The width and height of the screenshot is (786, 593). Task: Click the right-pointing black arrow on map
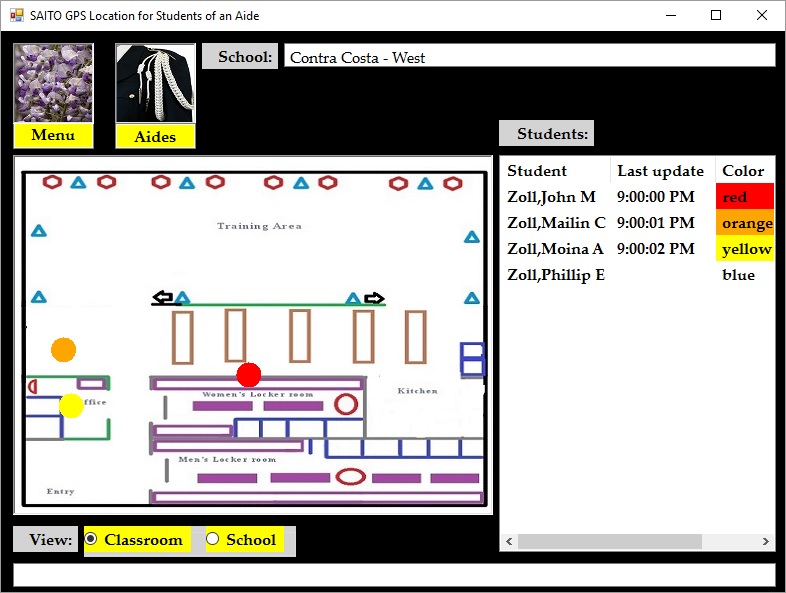pyautogui.click(x=374, y=298)
